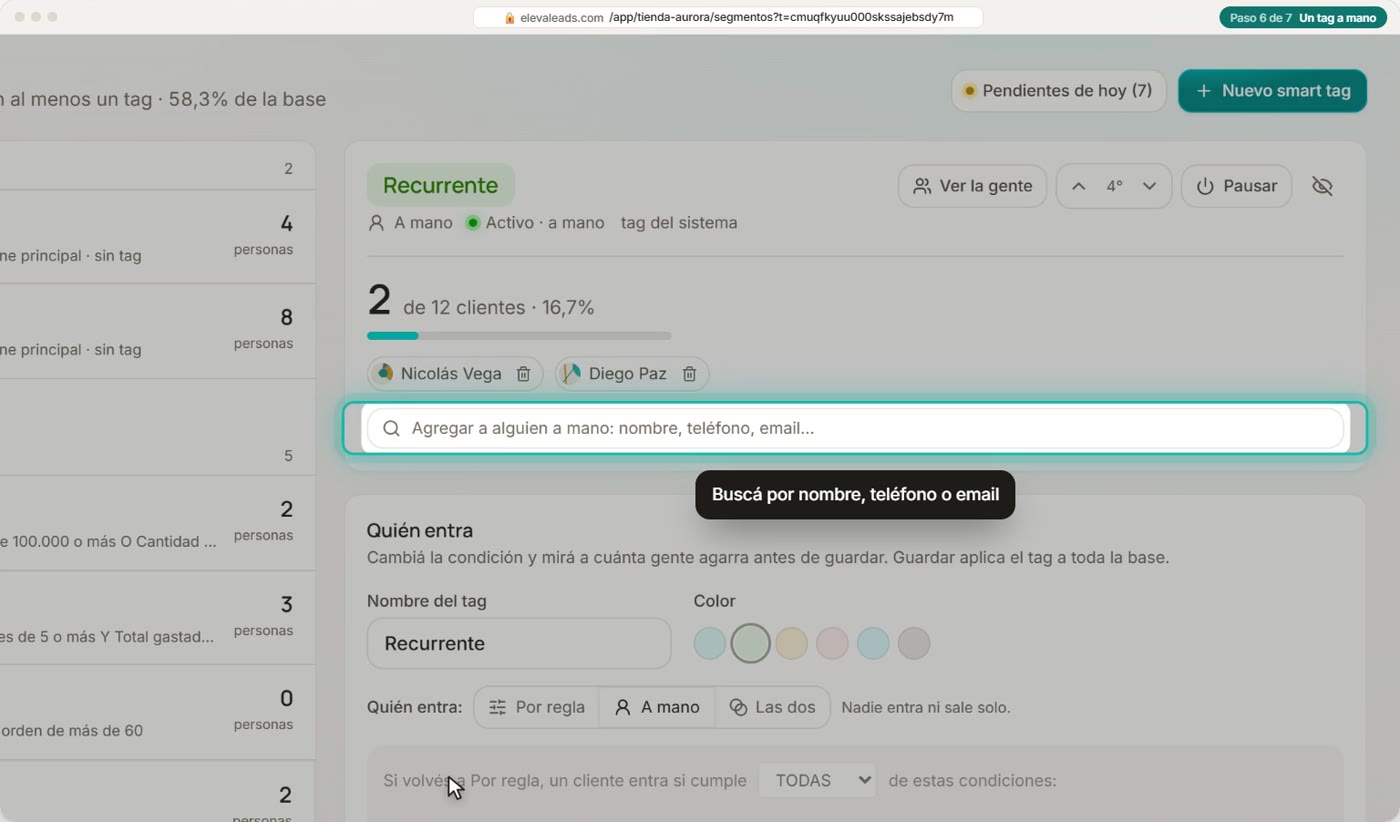This screenshot has width=1400, height=822.
Task: Pause the tag with the Pausar button
Action: click(1236, 186)
